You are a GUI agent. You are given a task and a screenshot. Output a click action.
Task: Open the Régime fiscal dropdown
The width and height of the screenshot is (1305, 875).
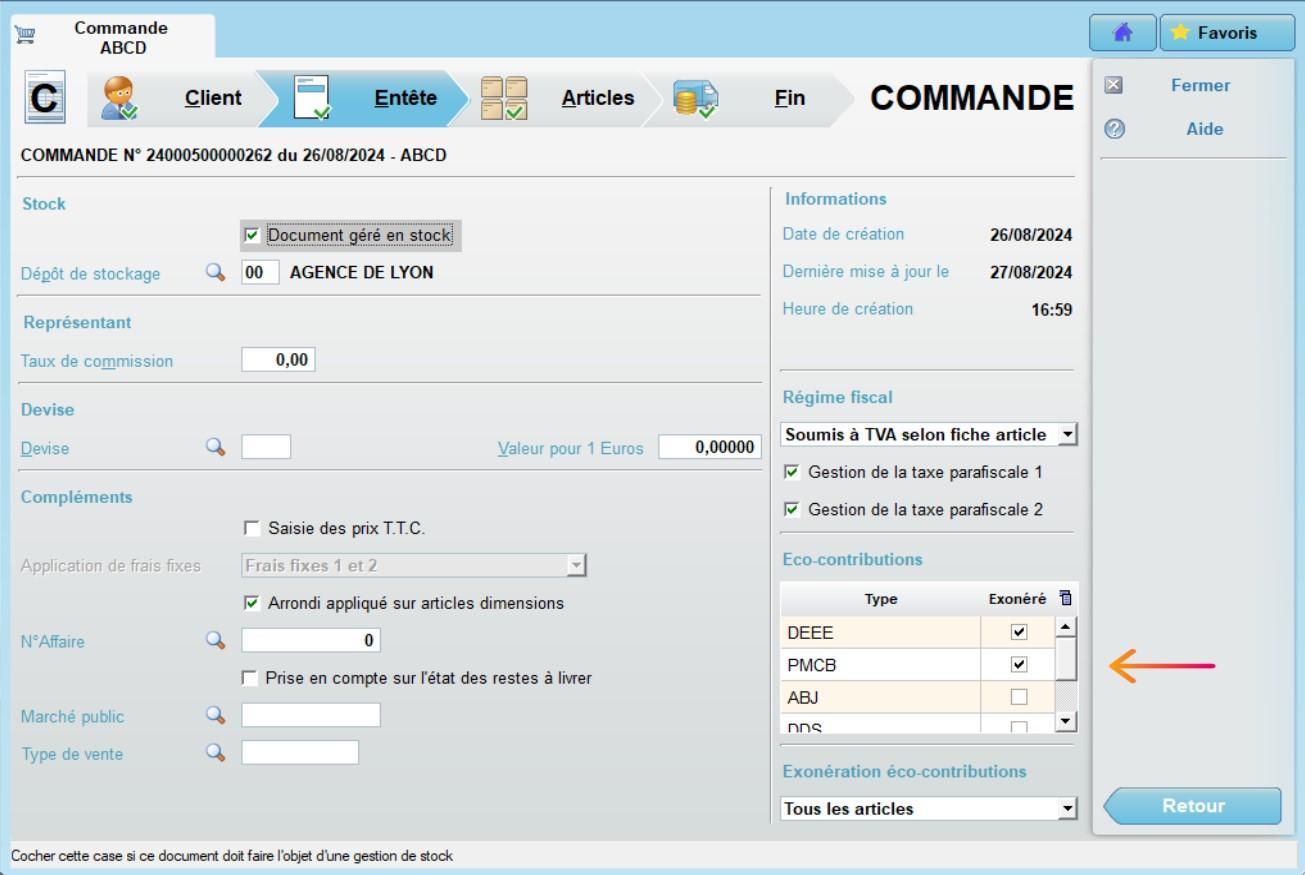1066,434
